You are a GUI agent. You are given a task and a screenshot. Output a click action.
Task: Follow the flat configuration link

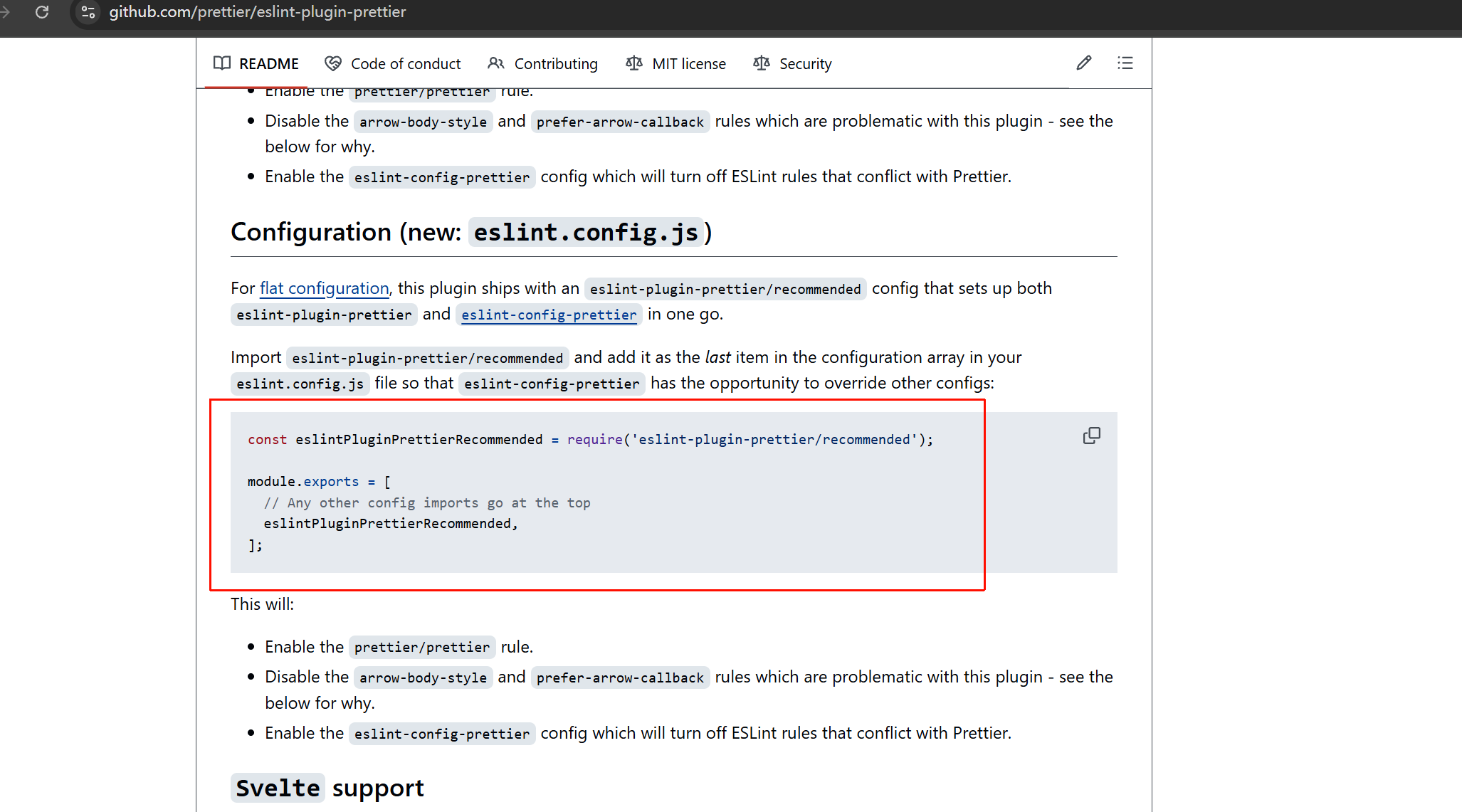click(324, 288)
